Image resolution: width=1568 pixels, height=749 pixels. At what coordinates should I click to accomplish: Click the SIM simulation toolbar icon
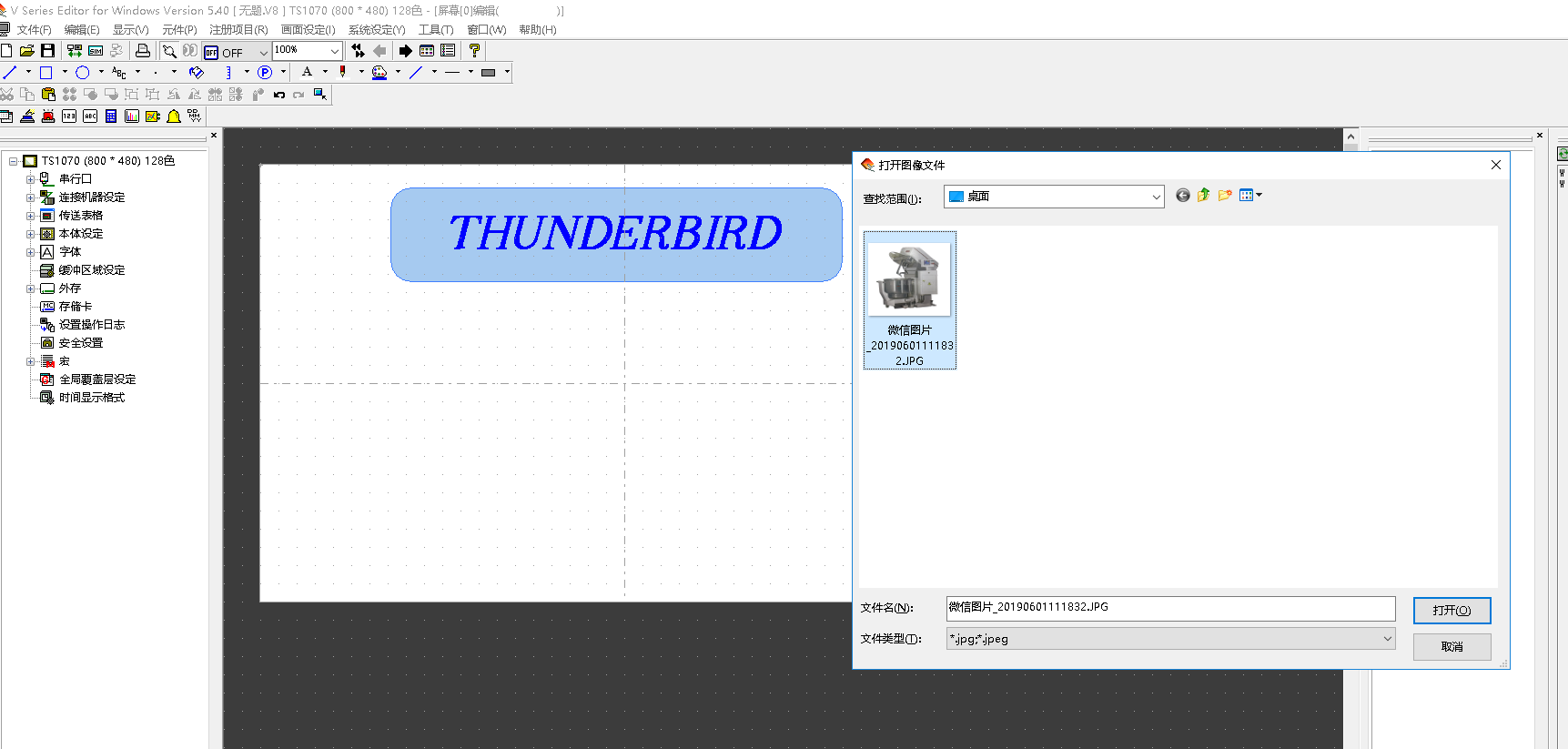tap(96, 51)
